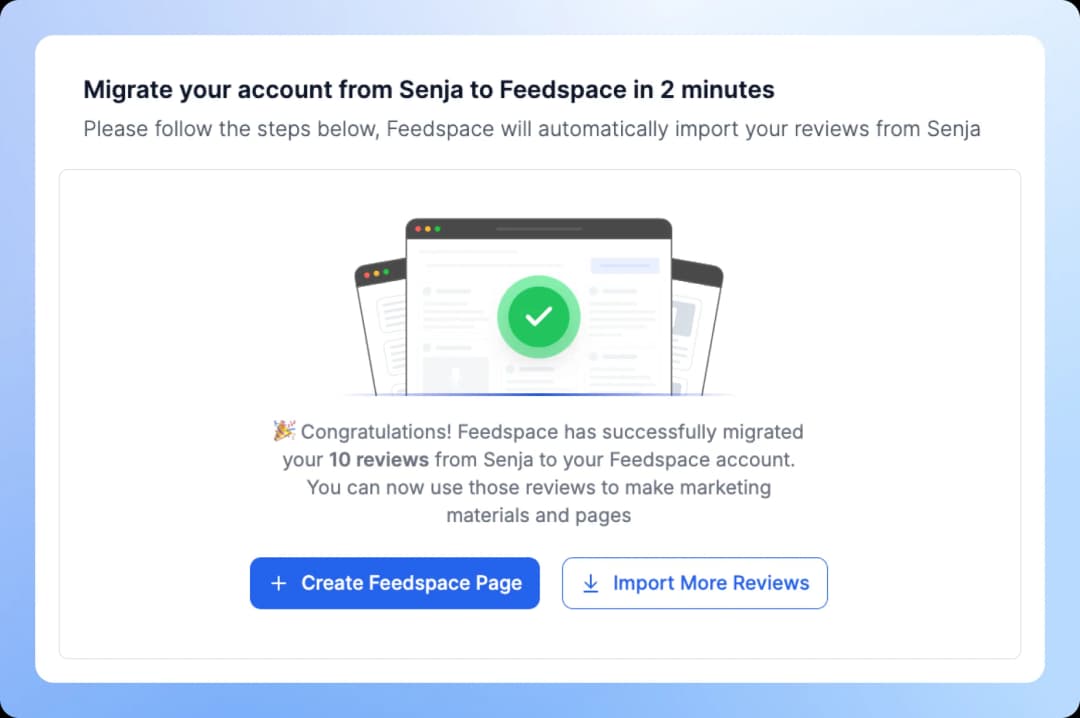Click the green dot on the left browser mockup
Image resolution: width=1080 pixels, height=718 pixels.
coord(386,274)
